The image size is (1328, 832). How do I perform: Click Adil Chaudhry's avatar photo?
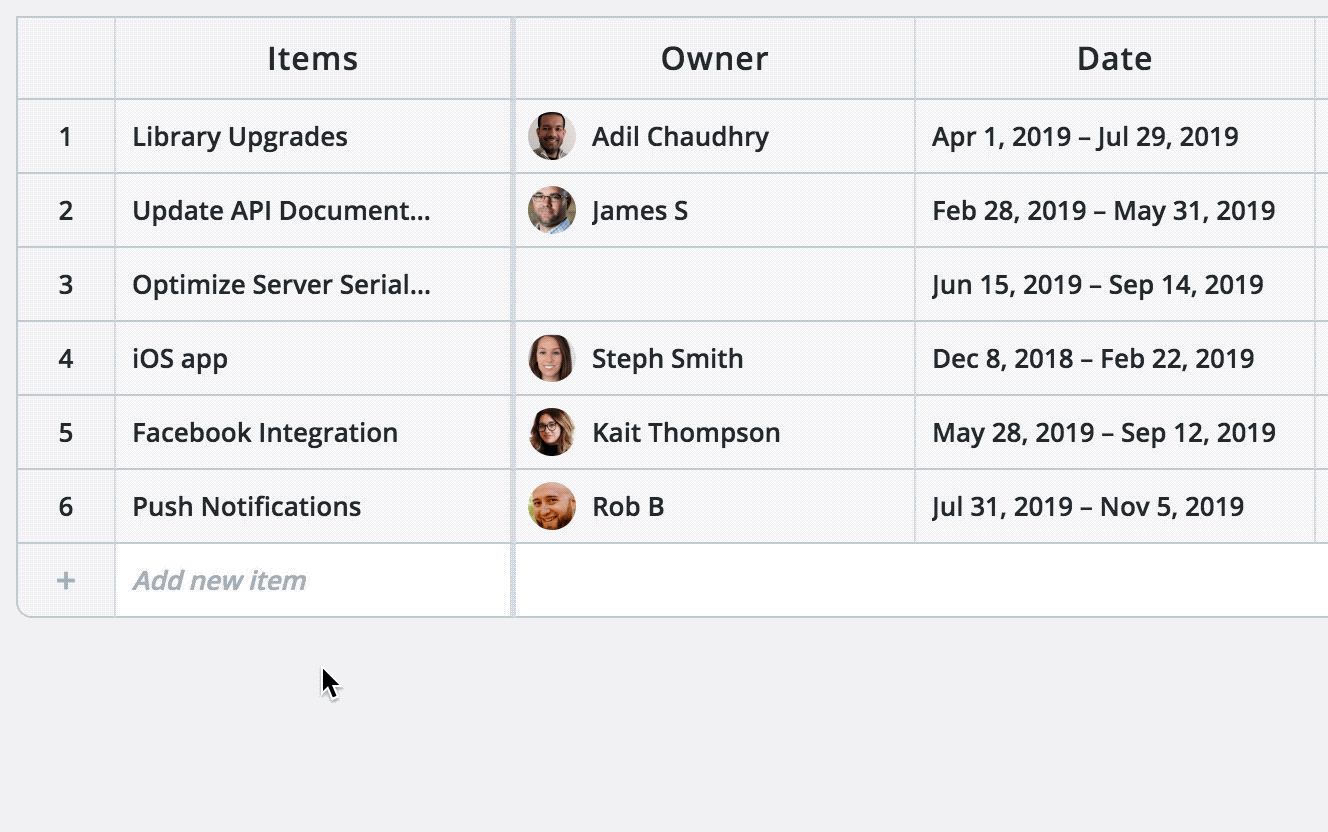coord(551,136)
